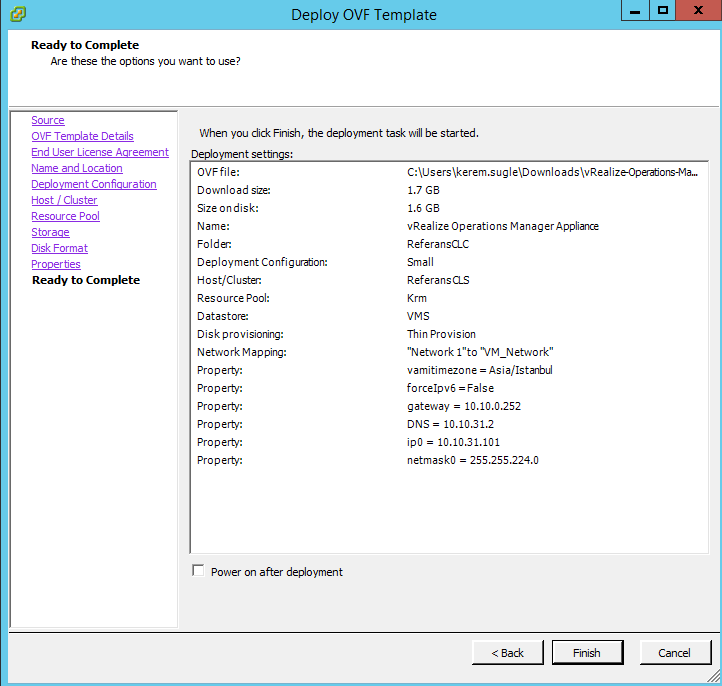Select the OVF file path value
722x686 pixels.
pos(552,172)
